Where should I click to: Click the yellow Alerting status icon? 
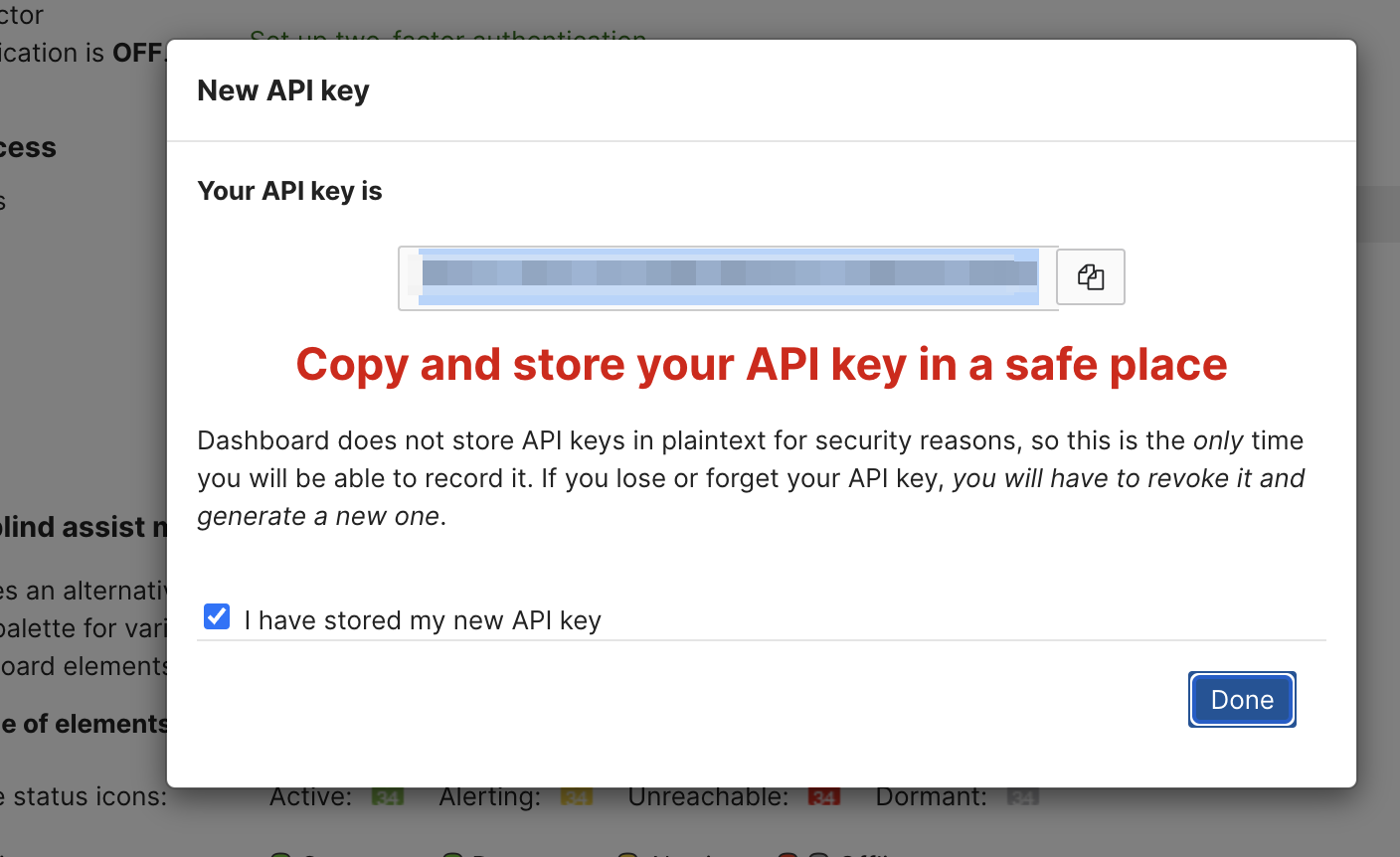coord(577,796)
